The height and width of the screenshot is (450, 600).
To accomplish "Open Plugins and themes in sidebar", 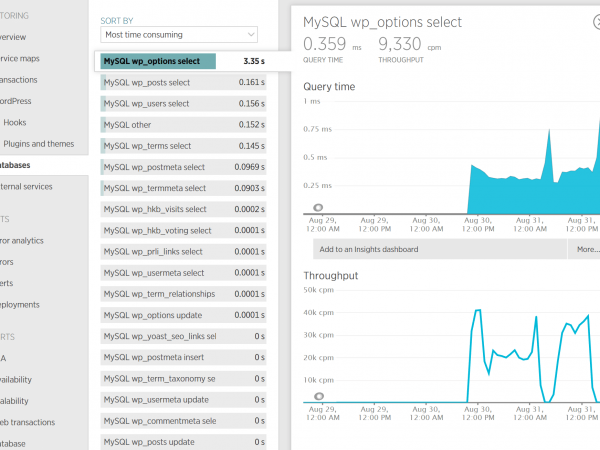I will point(38,144).
